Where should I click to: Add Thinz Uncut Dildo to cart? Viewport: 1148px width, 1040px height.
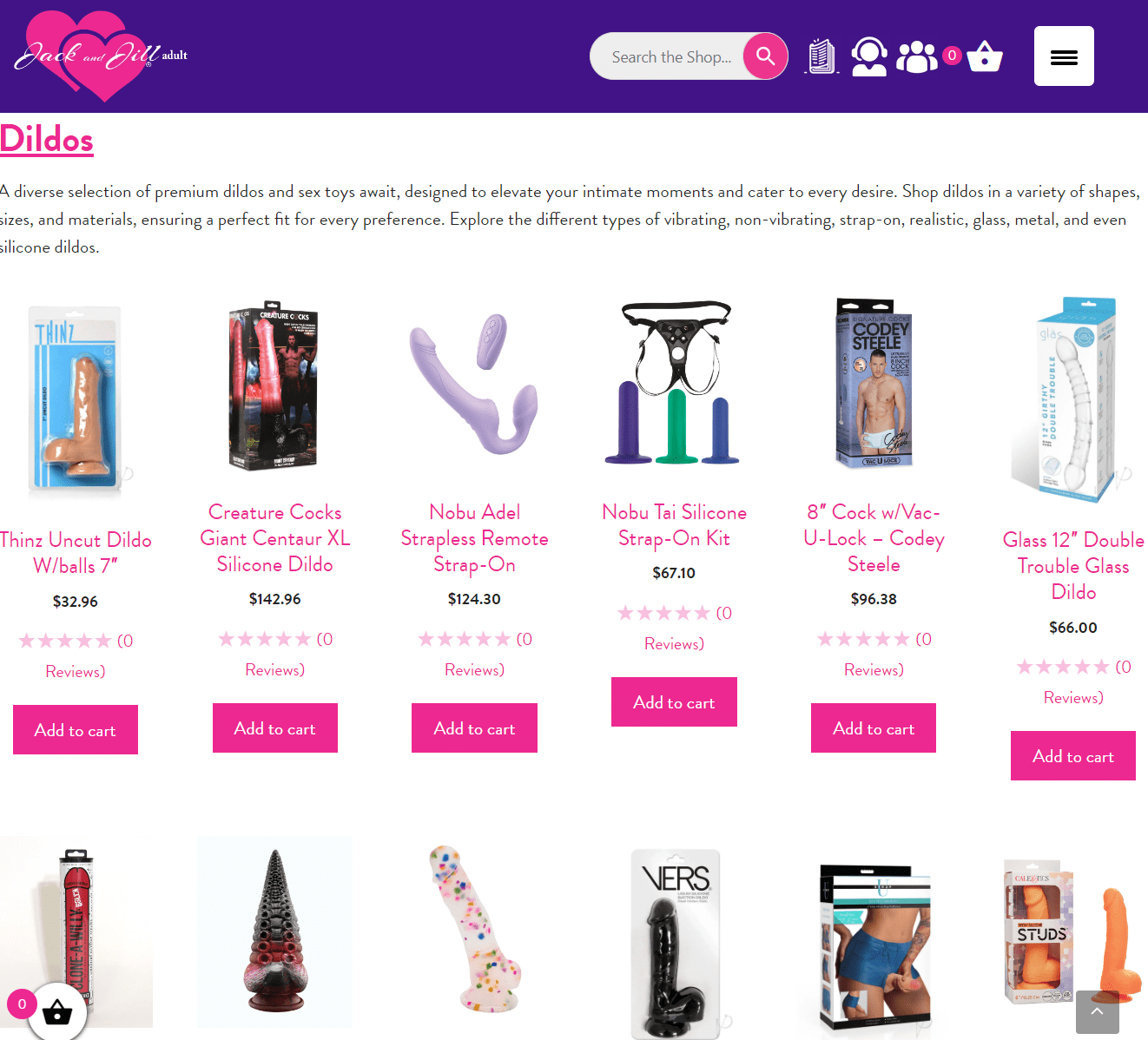tap(76, 730)
